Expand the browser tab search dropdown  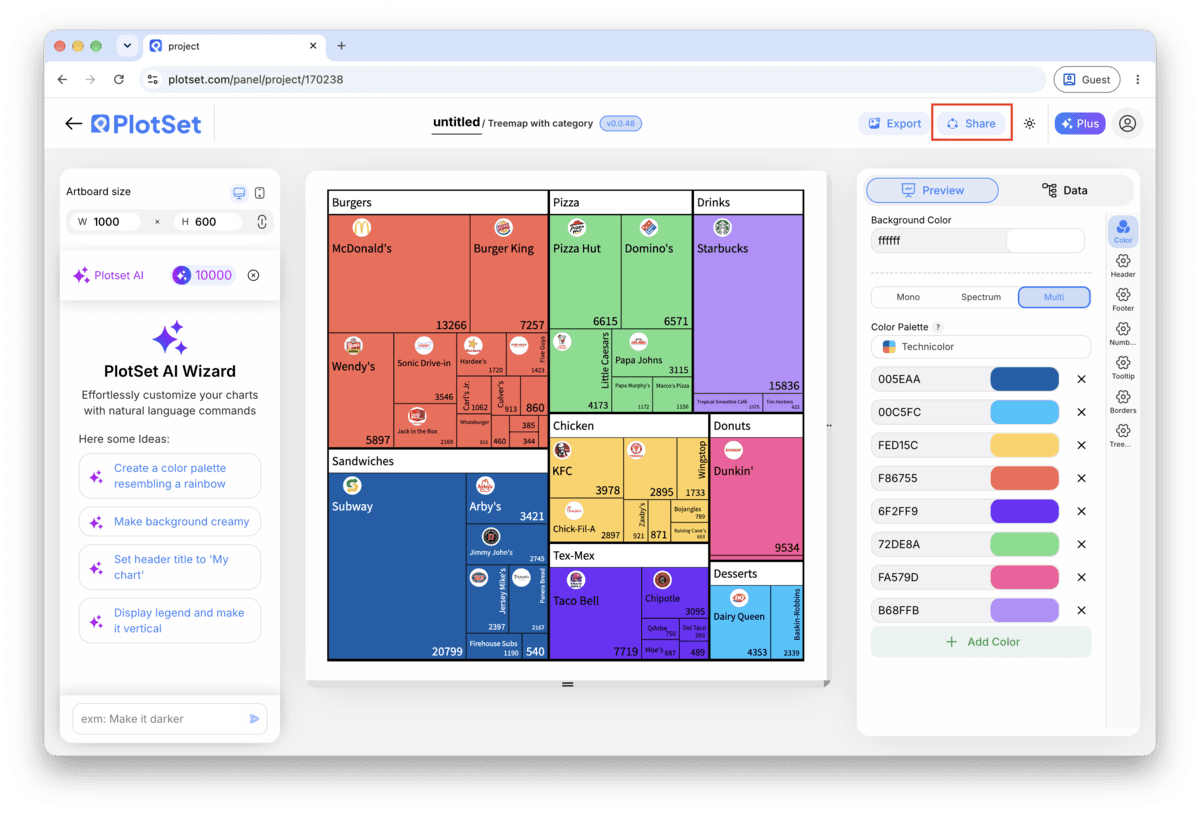126,46
